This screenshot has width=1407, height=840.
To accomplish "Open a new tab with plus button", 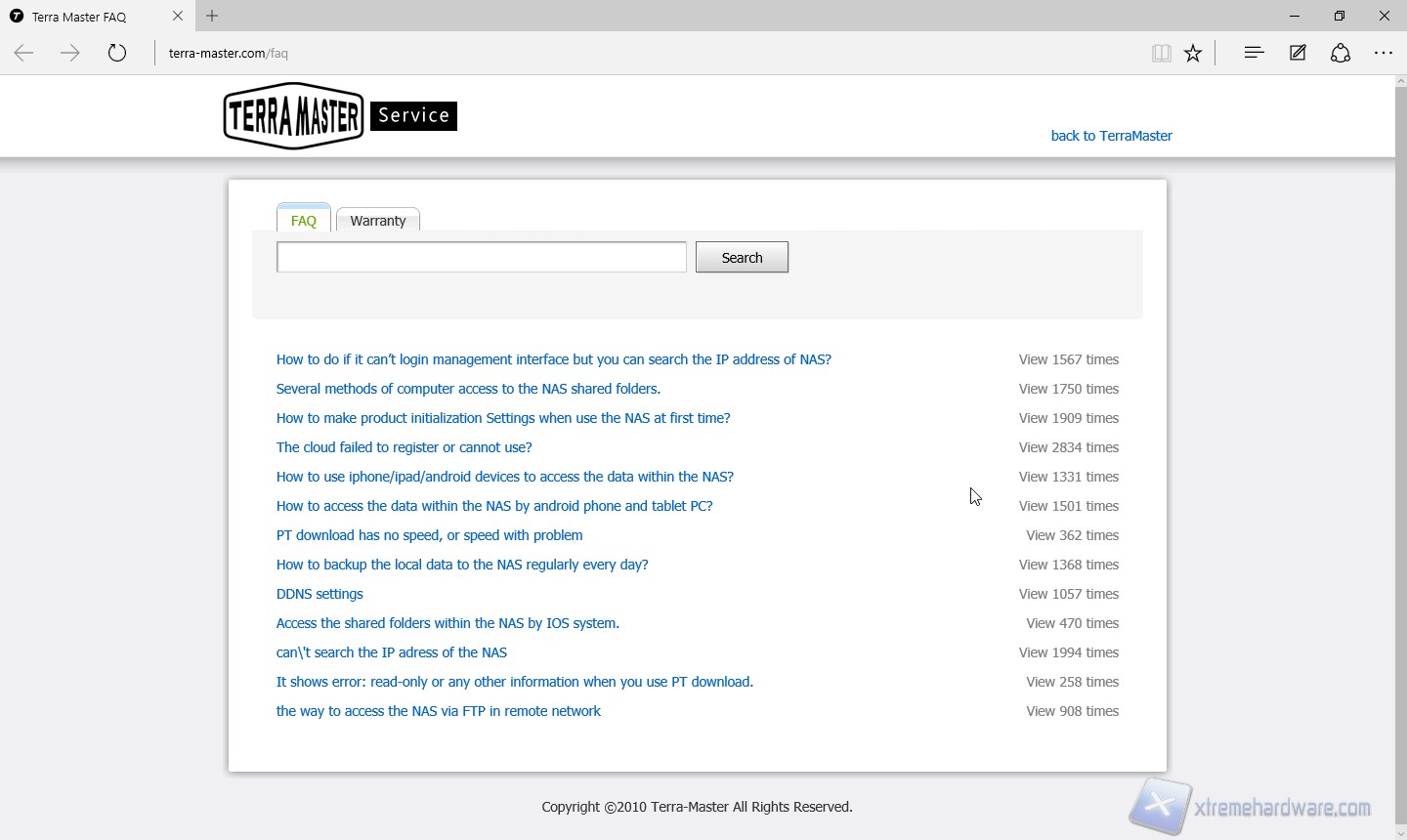I will 212,16.
